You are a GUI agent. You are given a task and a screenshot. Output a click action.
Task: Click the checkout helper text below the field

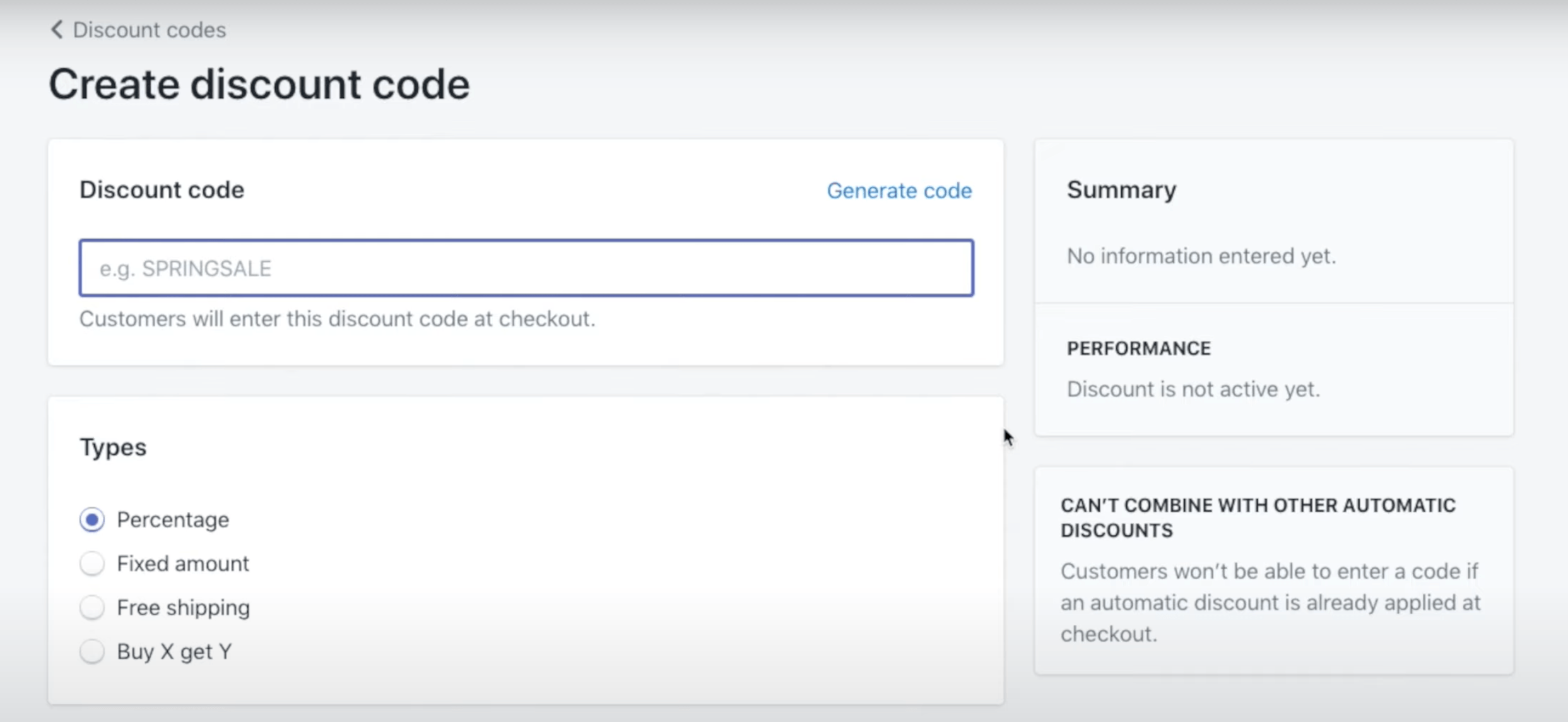pyautogui.click(x=337, y=319)
